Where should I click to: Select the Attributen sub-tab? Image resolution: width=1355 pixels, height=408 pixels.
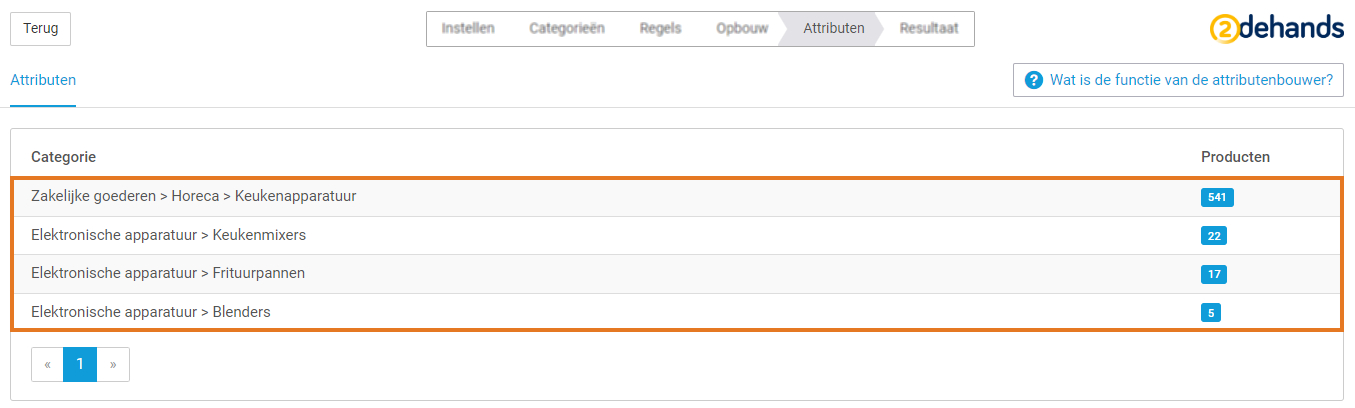[x=43, y=80]
